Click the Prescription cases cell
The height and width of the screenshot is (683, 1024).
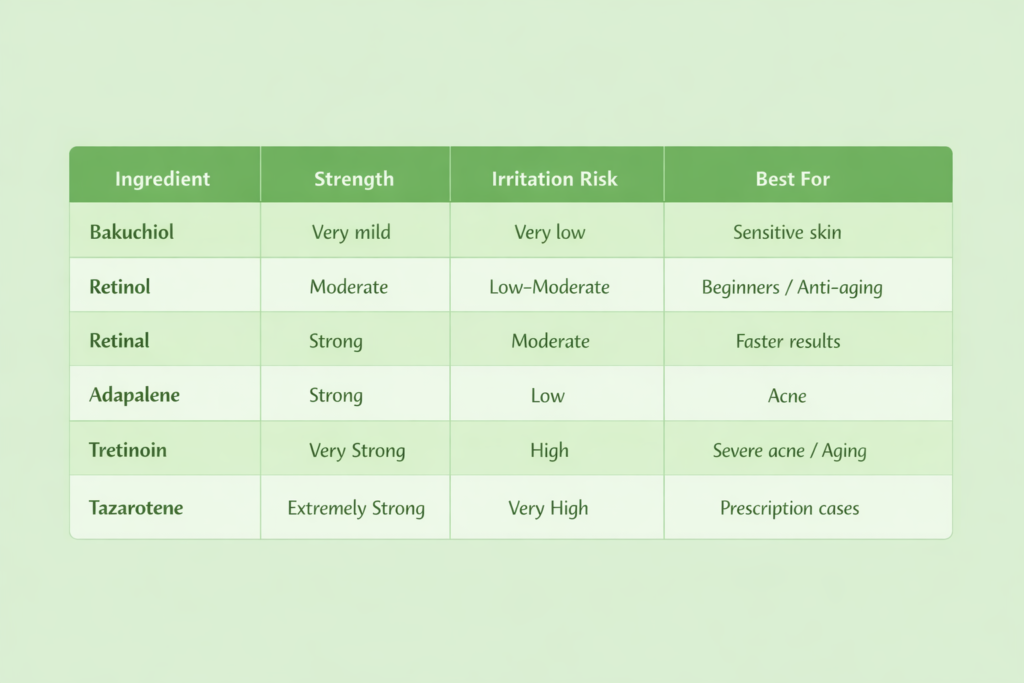789,508
